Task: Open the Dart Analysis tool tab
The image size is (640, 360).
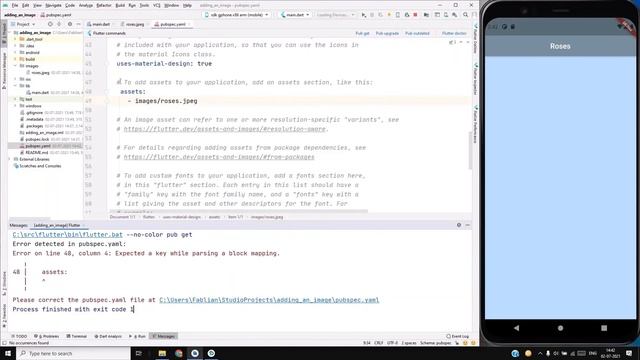Action: point(108,336)
